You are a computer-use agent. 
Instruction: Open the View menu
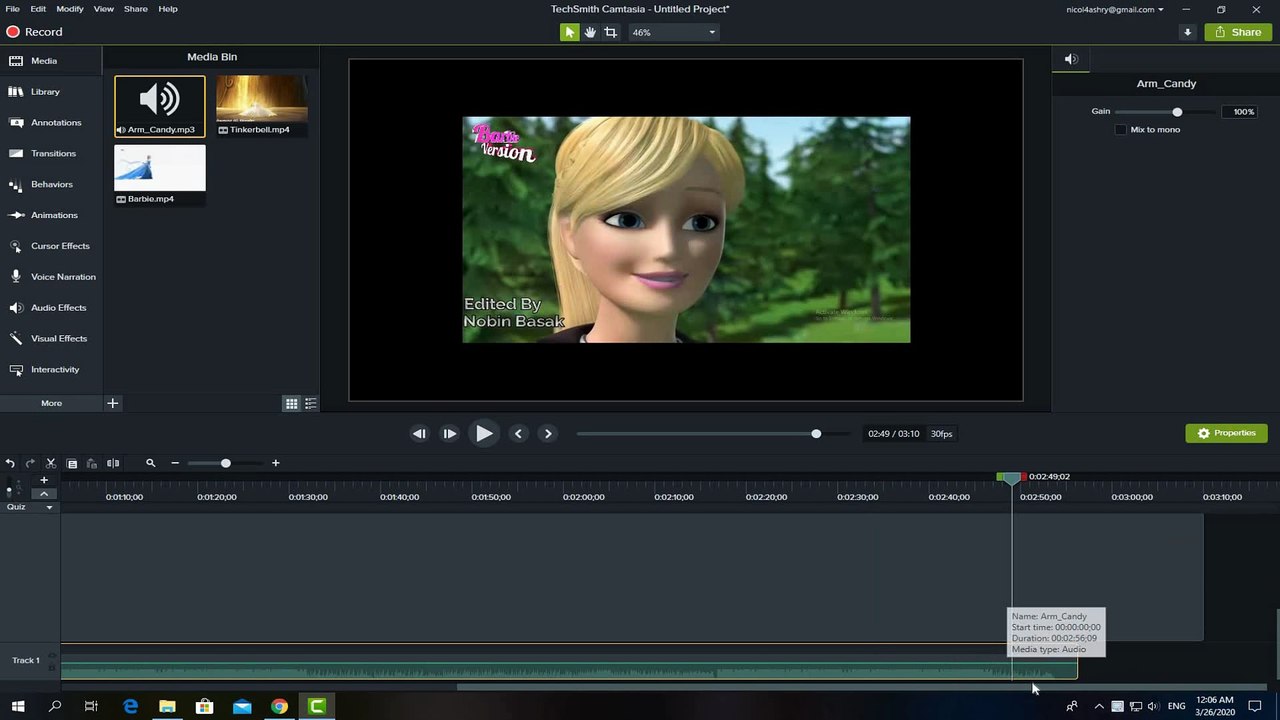point(104,9)
